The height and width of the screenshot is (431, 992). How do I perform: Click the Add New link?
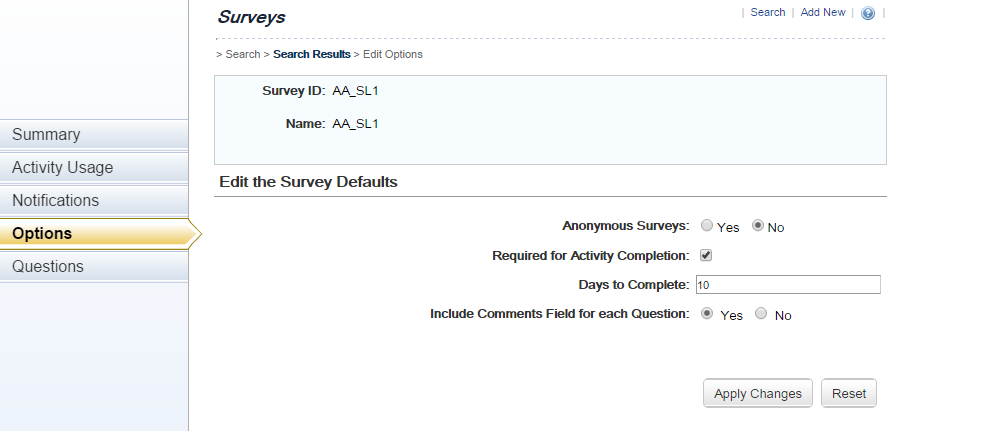(822, 12)
